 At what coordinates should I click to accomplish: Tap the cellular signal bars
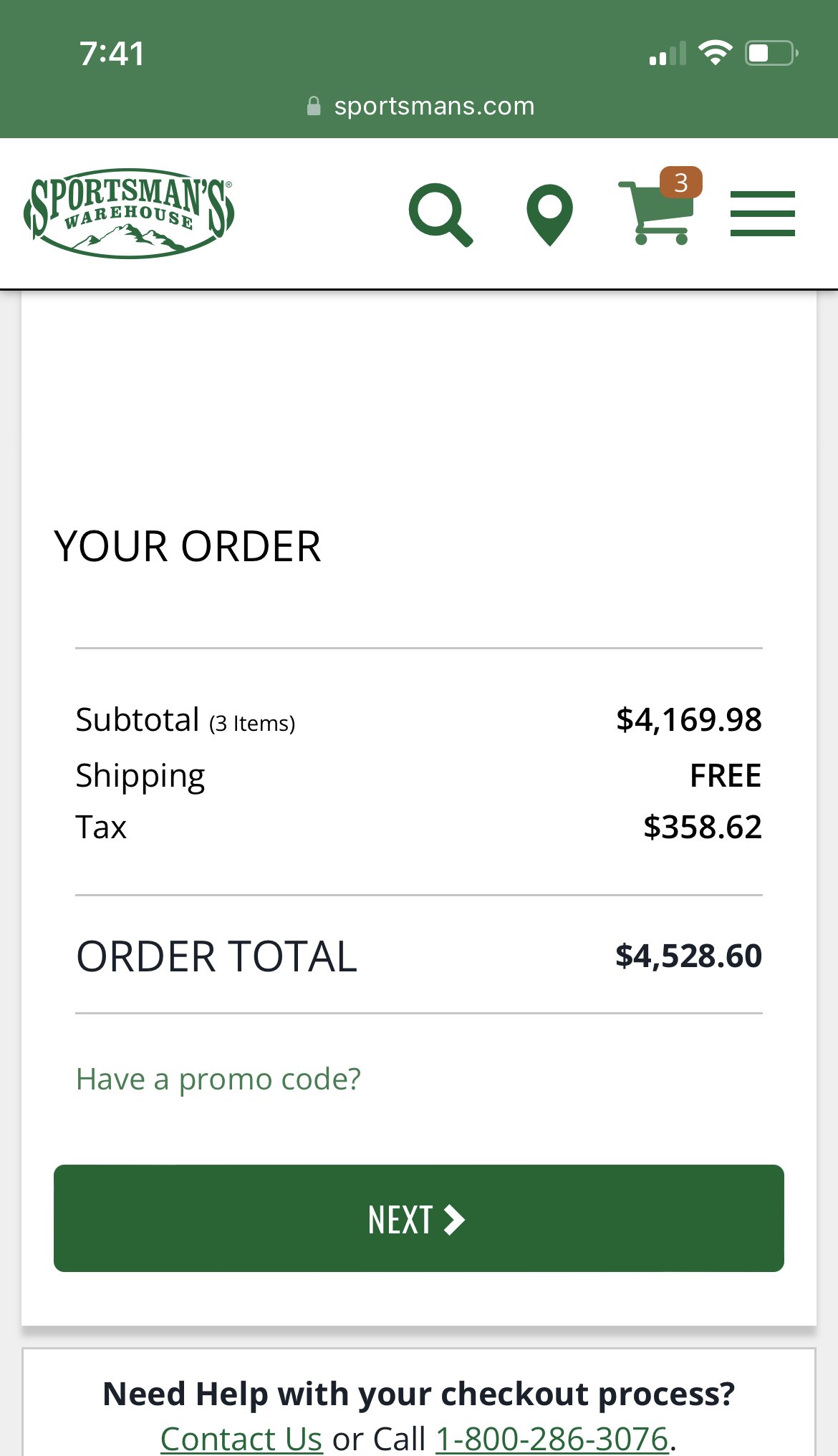667,54
